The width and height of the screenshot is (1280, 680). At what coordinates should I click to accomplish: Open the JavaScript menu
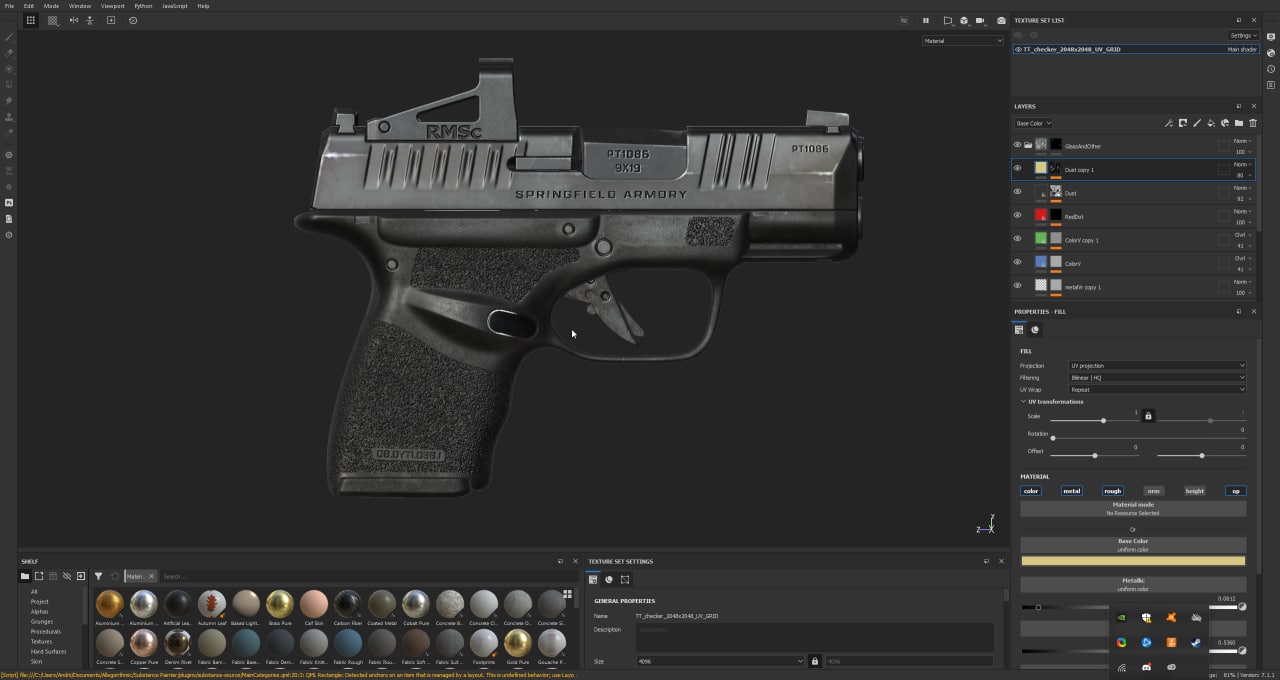click(175, 6)
